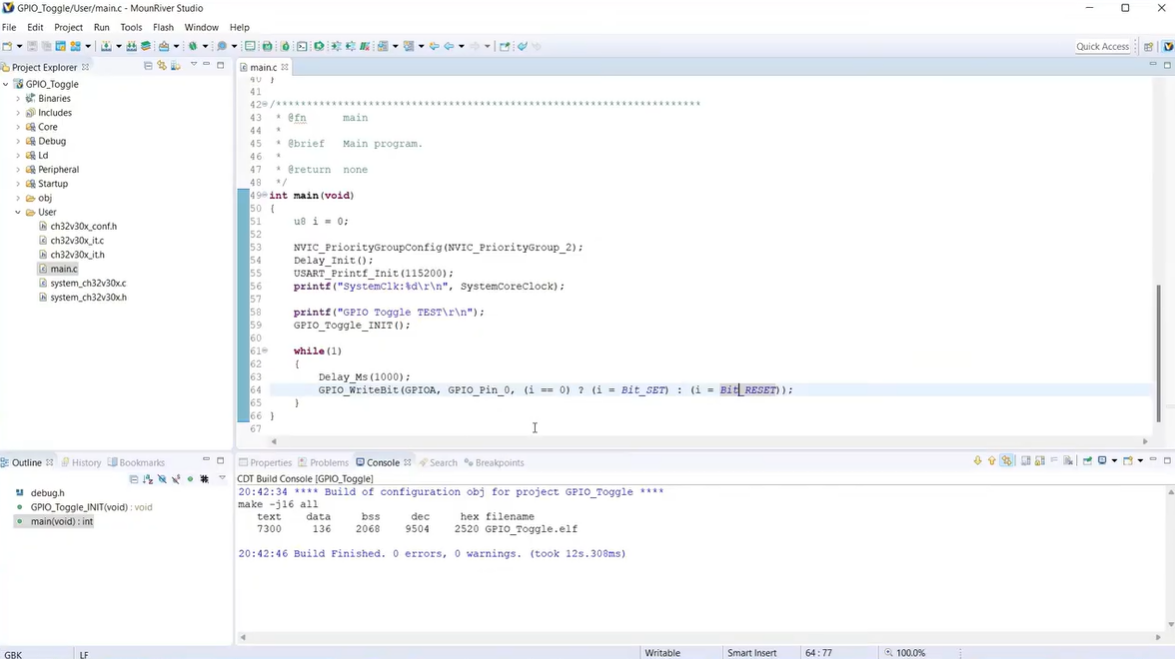Click the Save icon in toolbar
Image resolution: width=1175 pixels, height=659 pixels.
pyautogui.click(x=32, y=47)
